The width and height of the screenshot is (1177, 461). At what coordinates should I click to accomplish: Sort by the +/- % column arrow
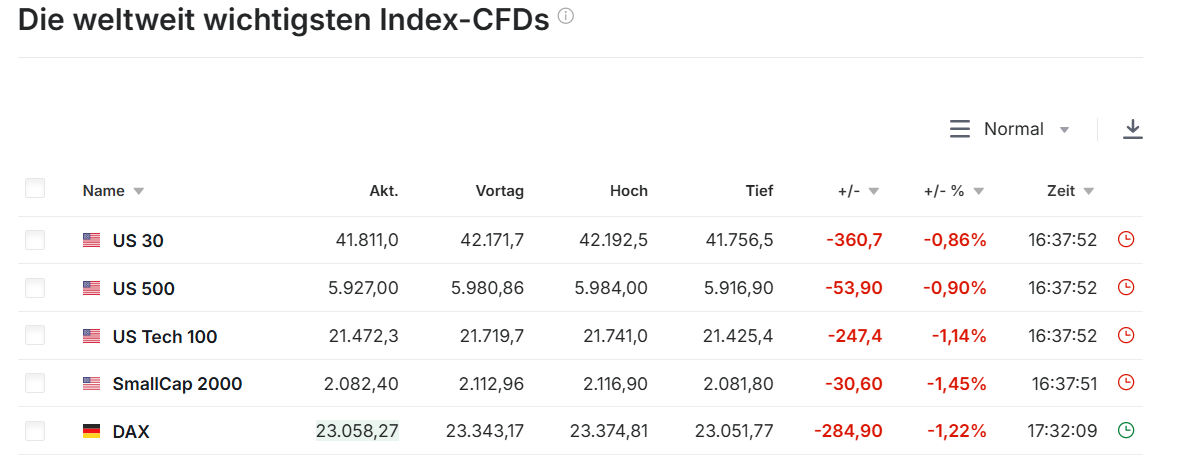pyautogui.click(x=978, y=191)
